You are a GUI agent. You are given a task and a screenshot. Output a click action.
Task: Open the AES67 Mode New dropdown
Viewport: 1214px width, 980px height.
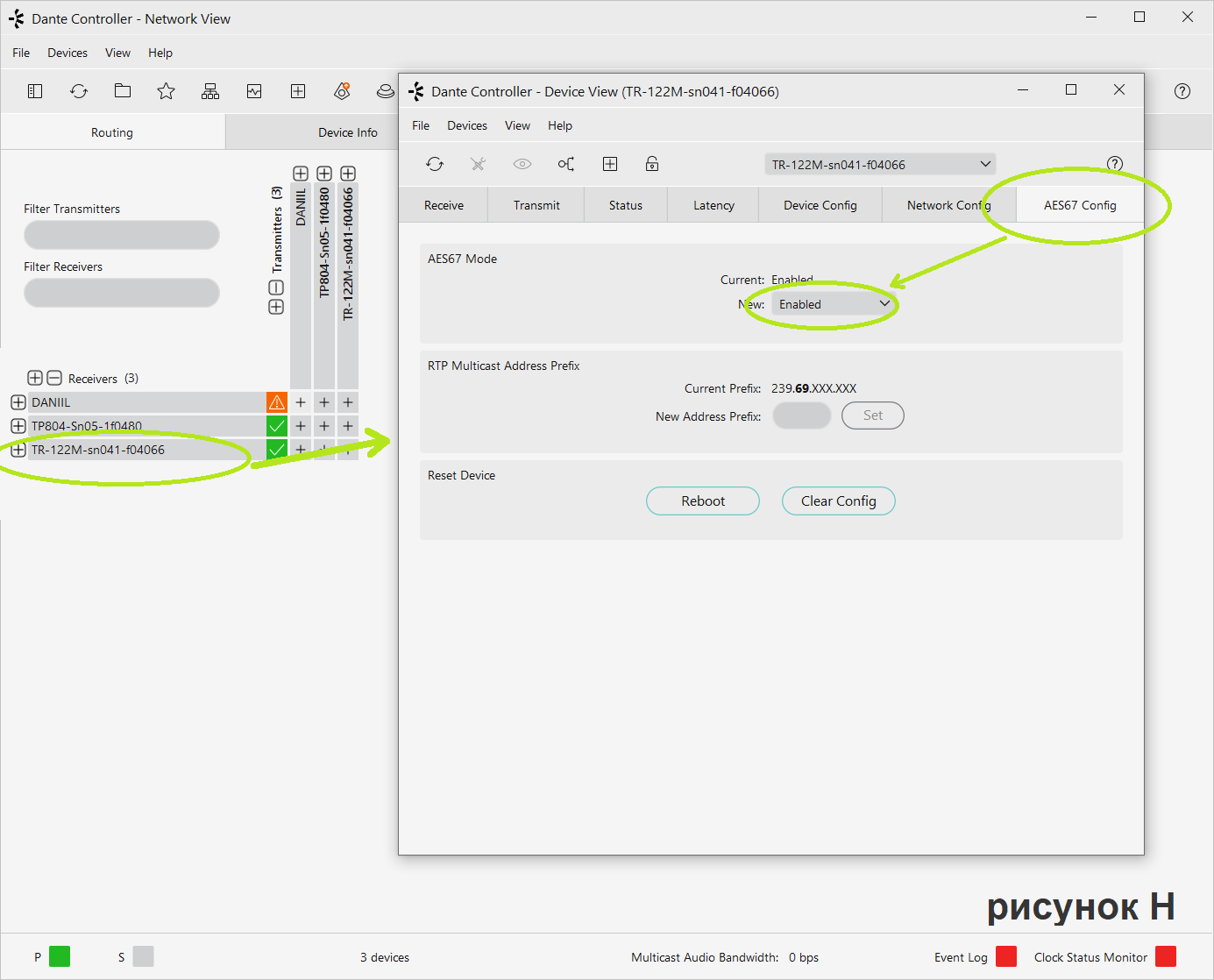click(x=834, y=304)
